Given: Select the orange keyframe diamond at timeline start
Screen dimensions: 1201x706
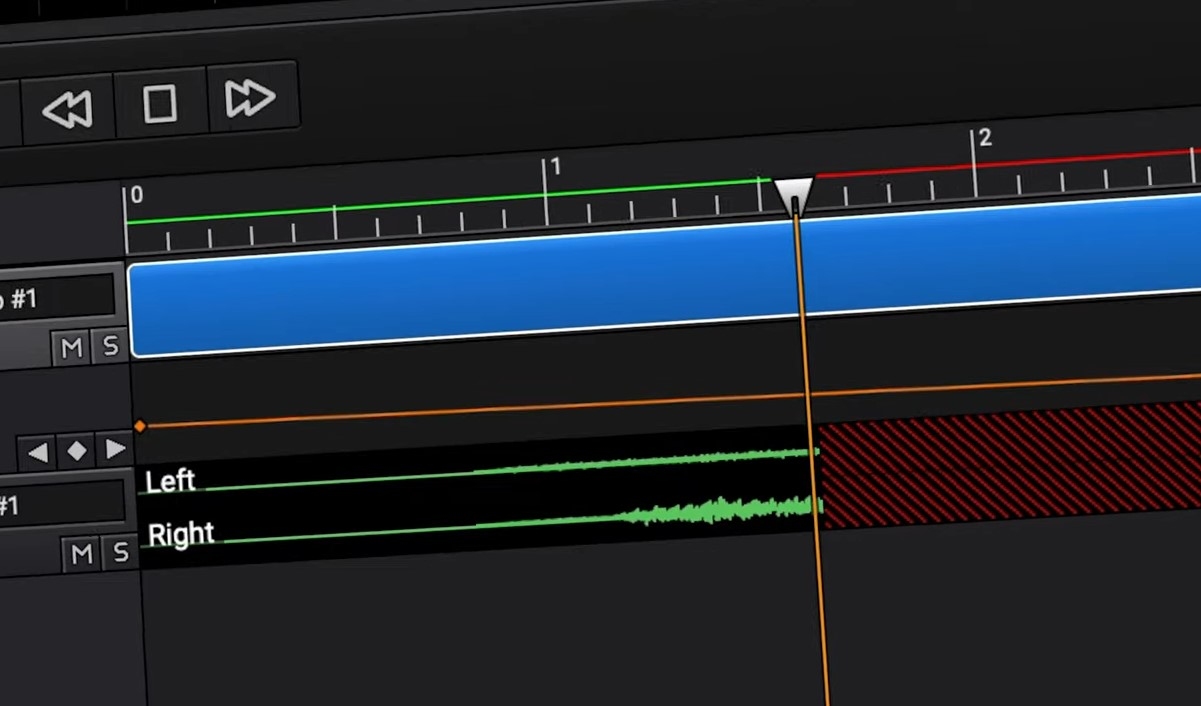Looking at the screenshot, I should pos(140,426).
